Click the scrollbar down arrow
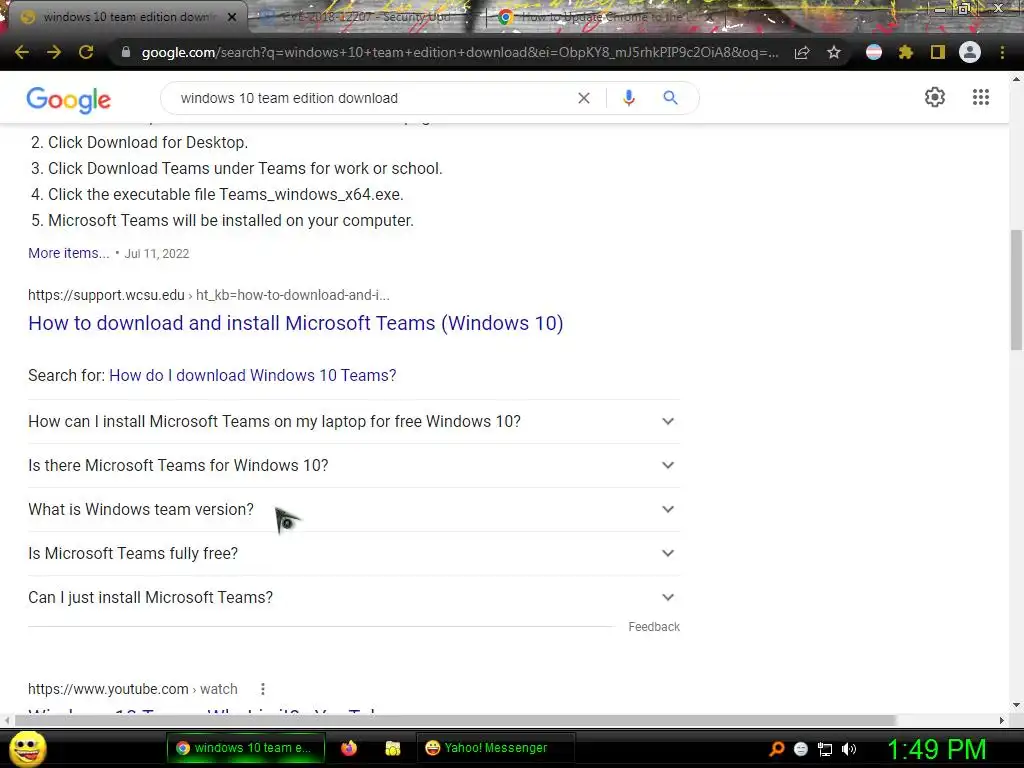1024x768 pixels. click(1016, 705)
